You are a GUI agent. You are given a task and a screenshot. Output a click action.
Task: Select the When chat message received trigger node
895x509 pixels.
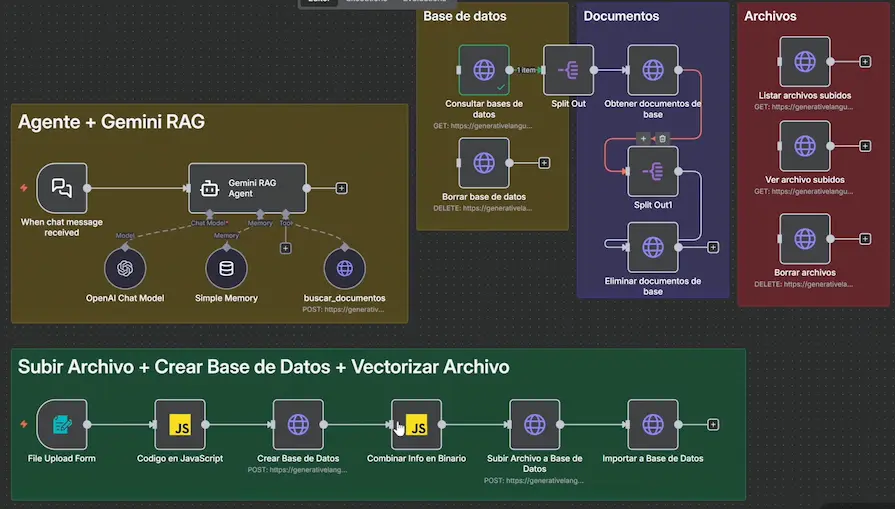coord(62,188)
